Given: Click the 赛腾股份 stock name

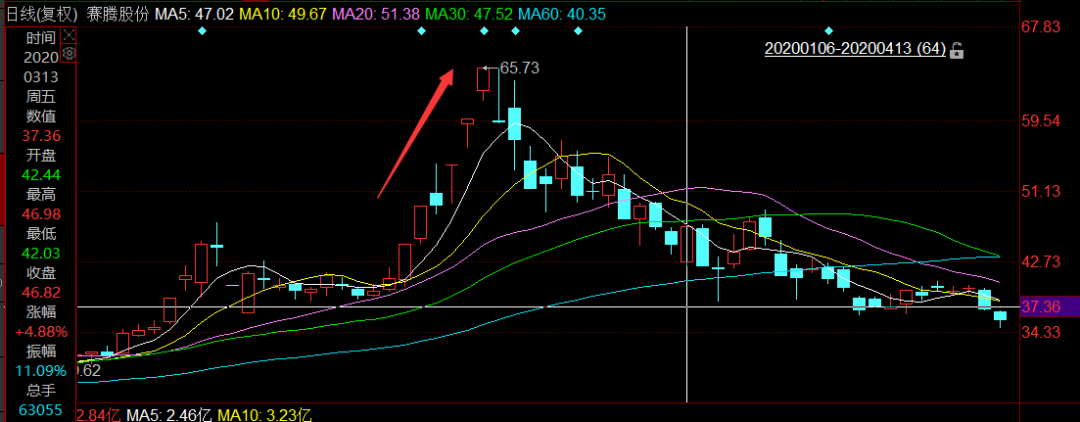Looking at the screenshot, I should pyautogui.click(x=119, y=15).
